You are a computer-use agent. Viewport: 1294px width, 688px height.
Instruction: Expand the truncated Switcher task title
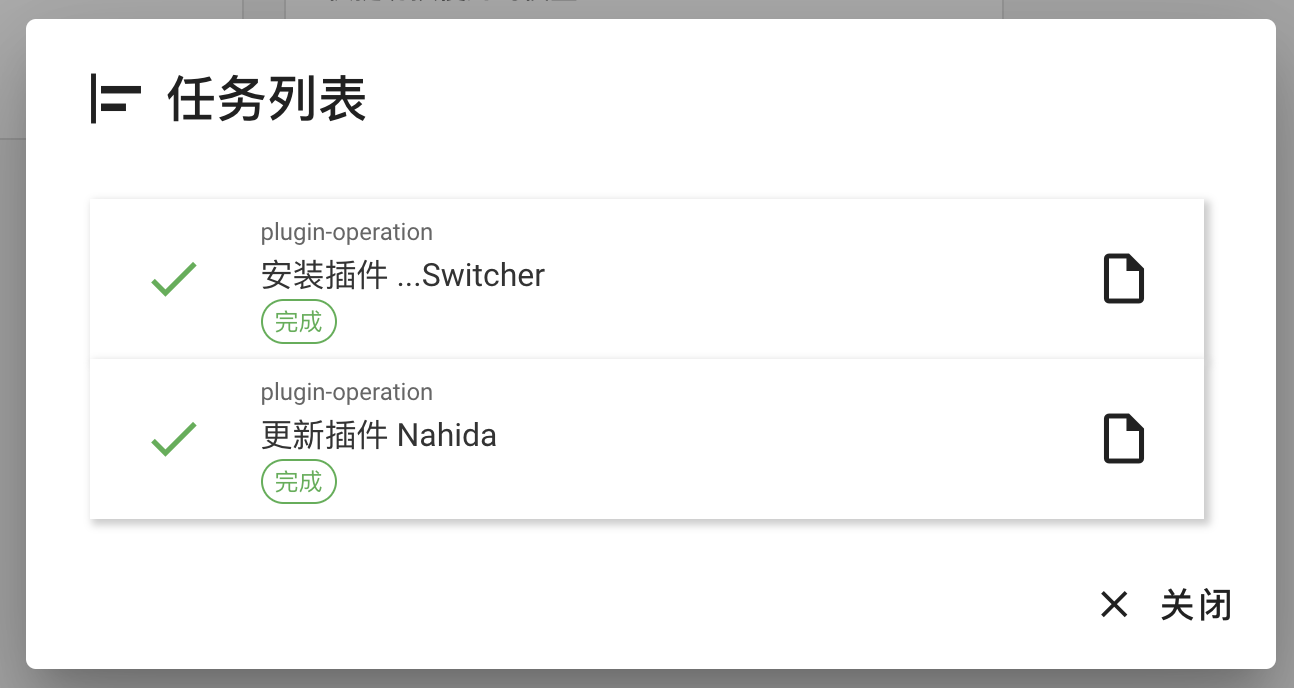pyautogui.click(x=402, y=275)
